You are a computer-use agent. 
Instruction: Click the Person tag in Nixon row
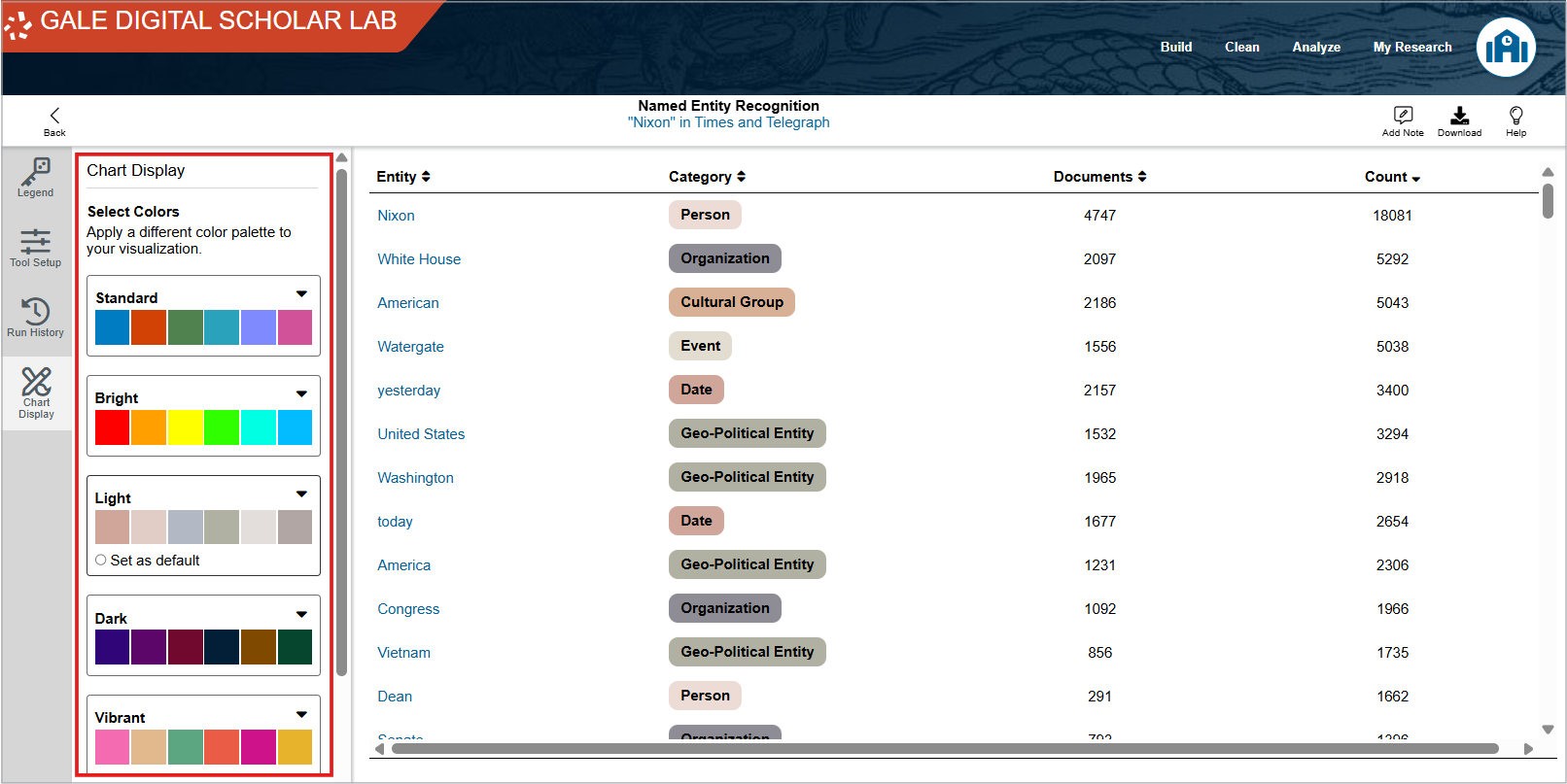705,215
